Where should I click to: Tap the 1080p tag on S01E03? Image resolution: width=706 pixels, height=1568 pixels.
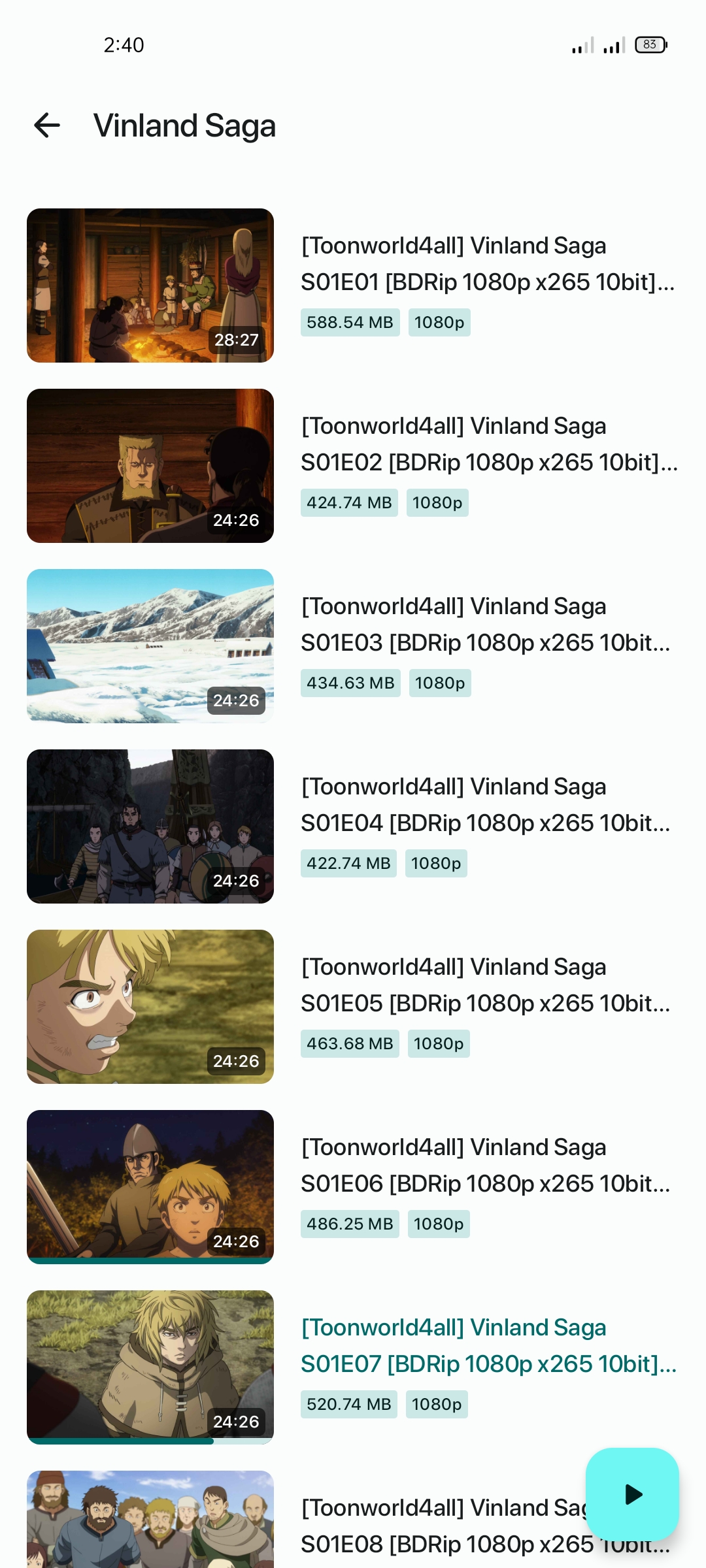(x=440, y=683)
